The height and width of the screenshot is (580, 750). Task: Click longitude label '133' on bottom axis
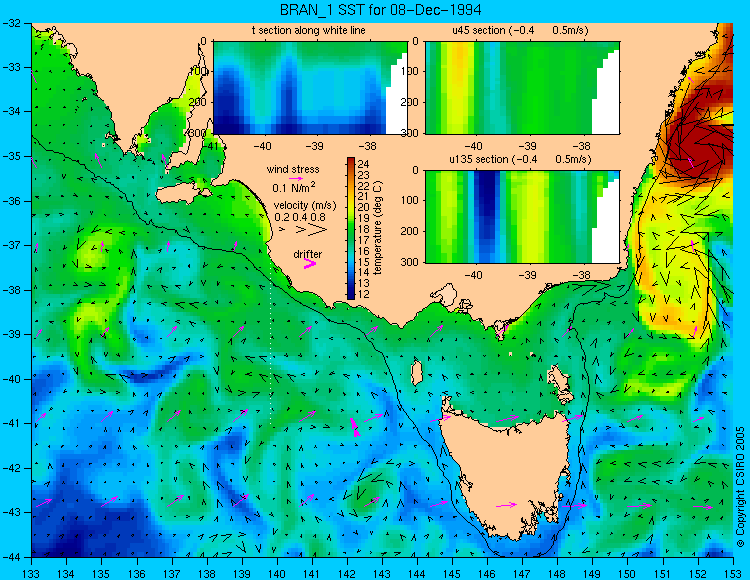tap(31, 573)
